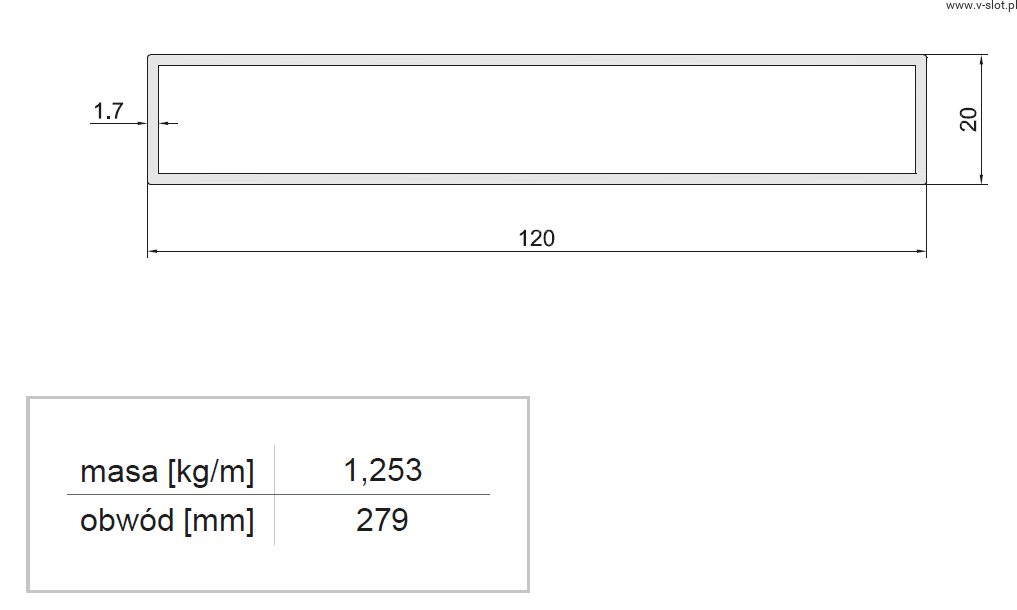The image size is (1017, 610).
Task: Click the right wall of the profile
Action: pyautogui.click(x=921, y=119)
